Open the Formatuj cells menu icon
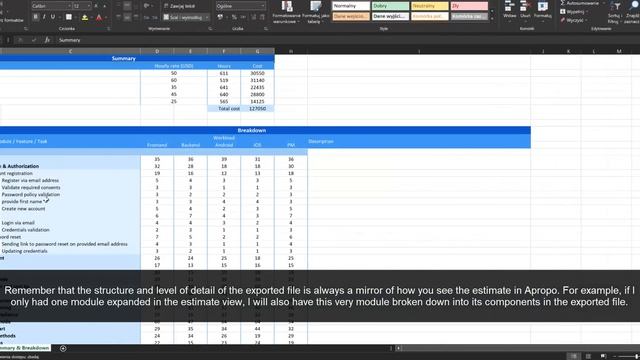This screenshot has height=360, width=640. (542, 6)
